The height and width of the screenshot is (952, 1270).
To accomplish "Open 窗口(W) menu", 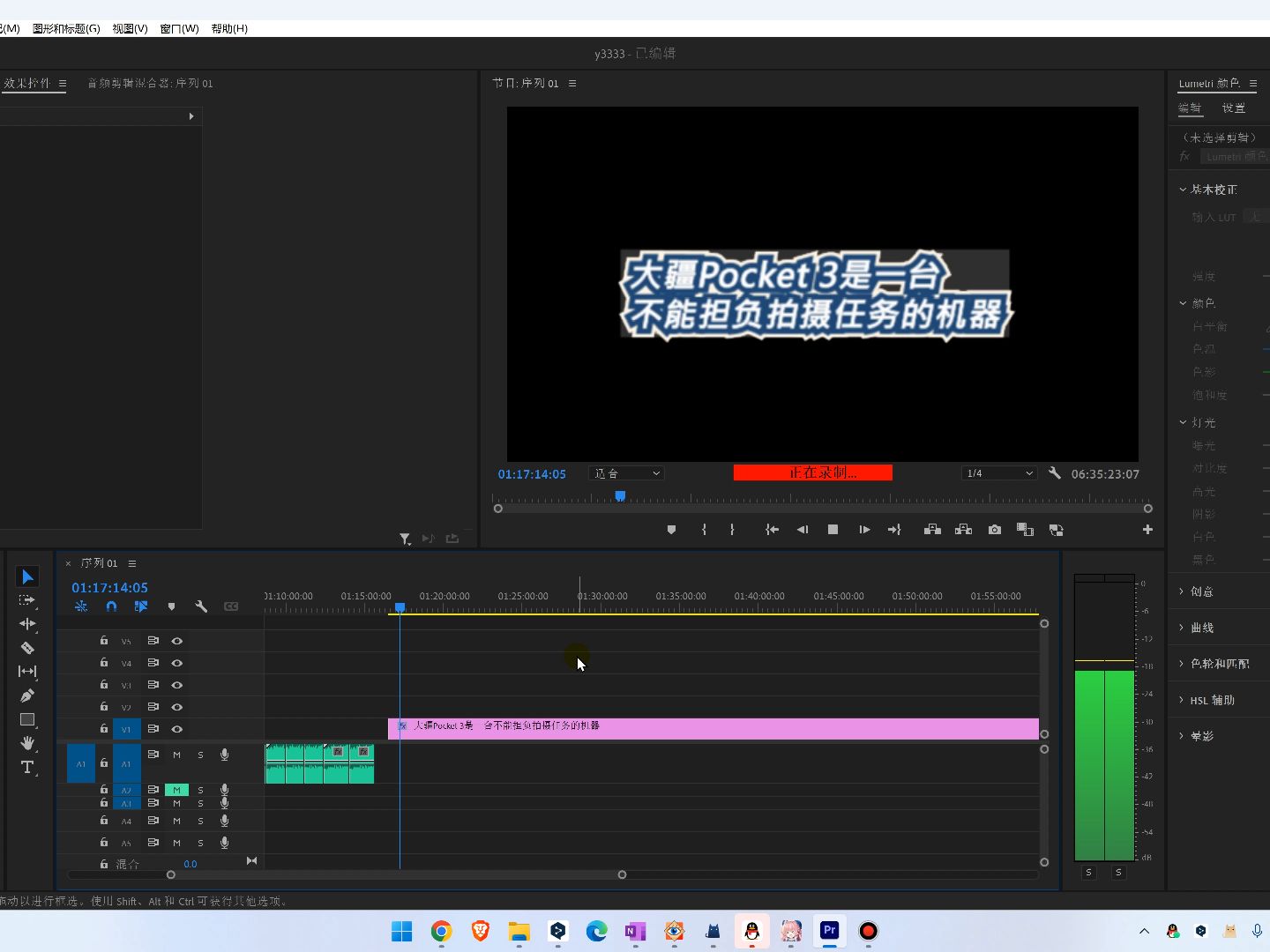I will click(x=179, y=28).
